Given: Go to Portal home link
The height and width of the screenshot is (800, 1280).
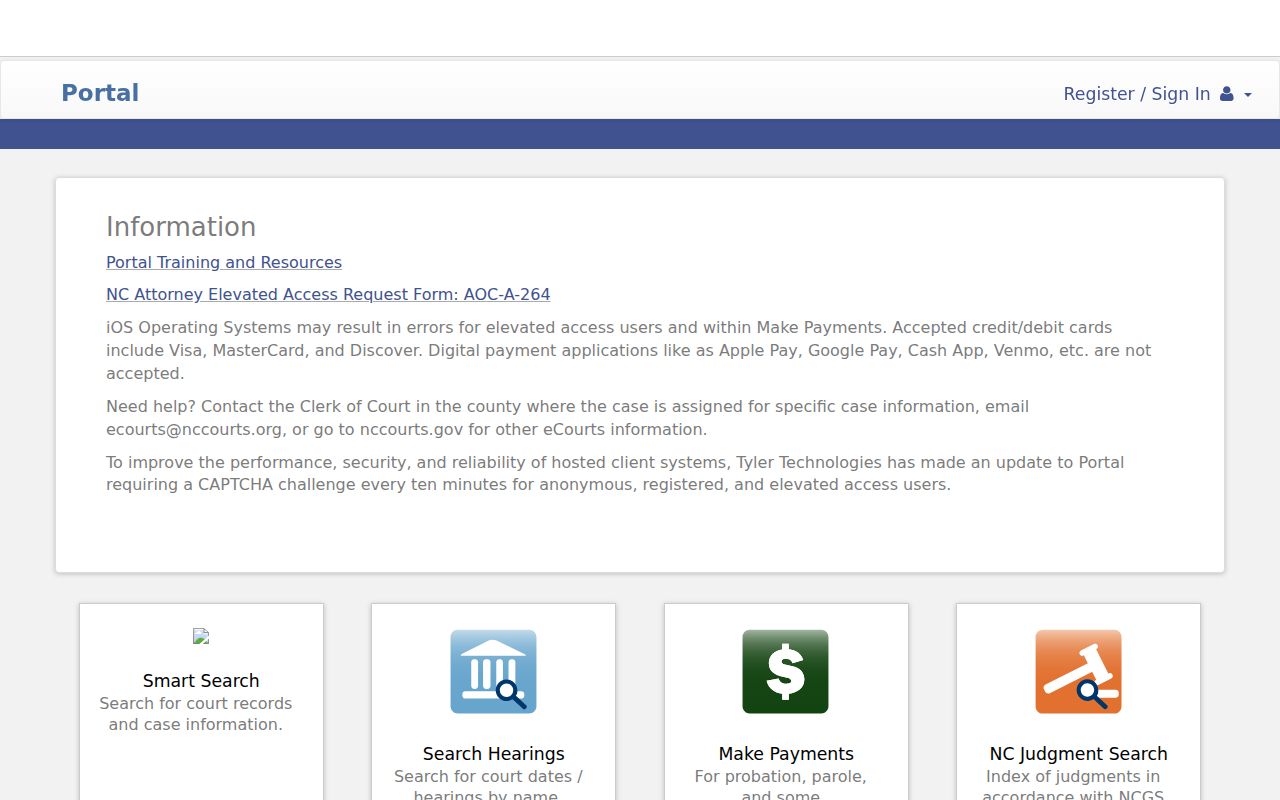Looking at the screenshot, I should coord(100,93).
